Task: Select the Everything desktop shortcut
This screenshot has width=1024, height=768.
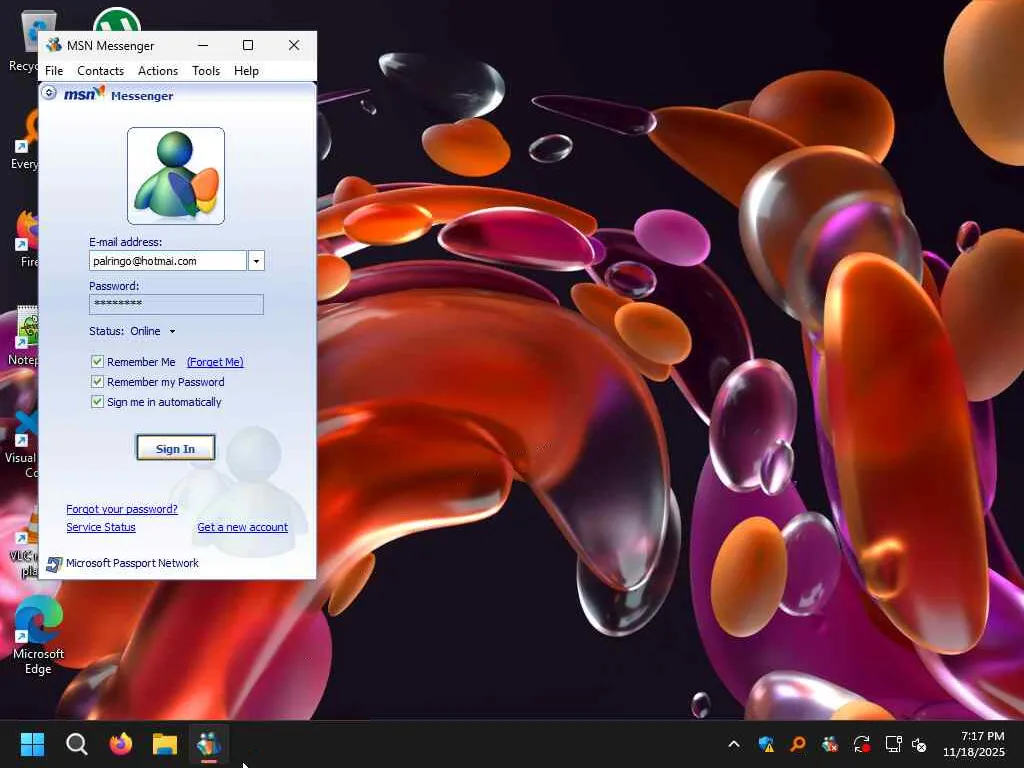Action: pos(25,140)
